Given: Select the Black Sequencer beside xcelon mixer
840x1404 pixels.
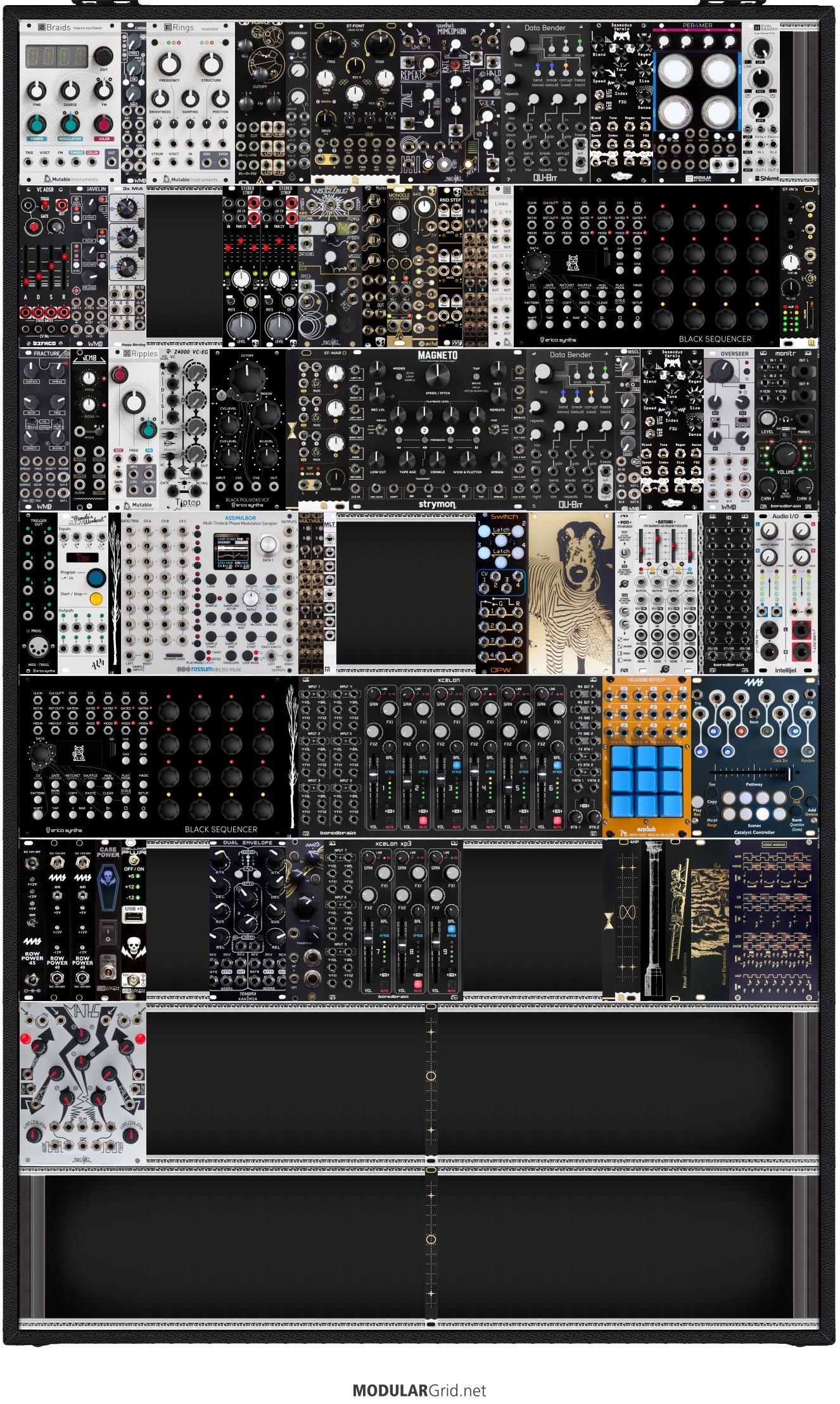Looking at the screenshot, I should [153, 756].
